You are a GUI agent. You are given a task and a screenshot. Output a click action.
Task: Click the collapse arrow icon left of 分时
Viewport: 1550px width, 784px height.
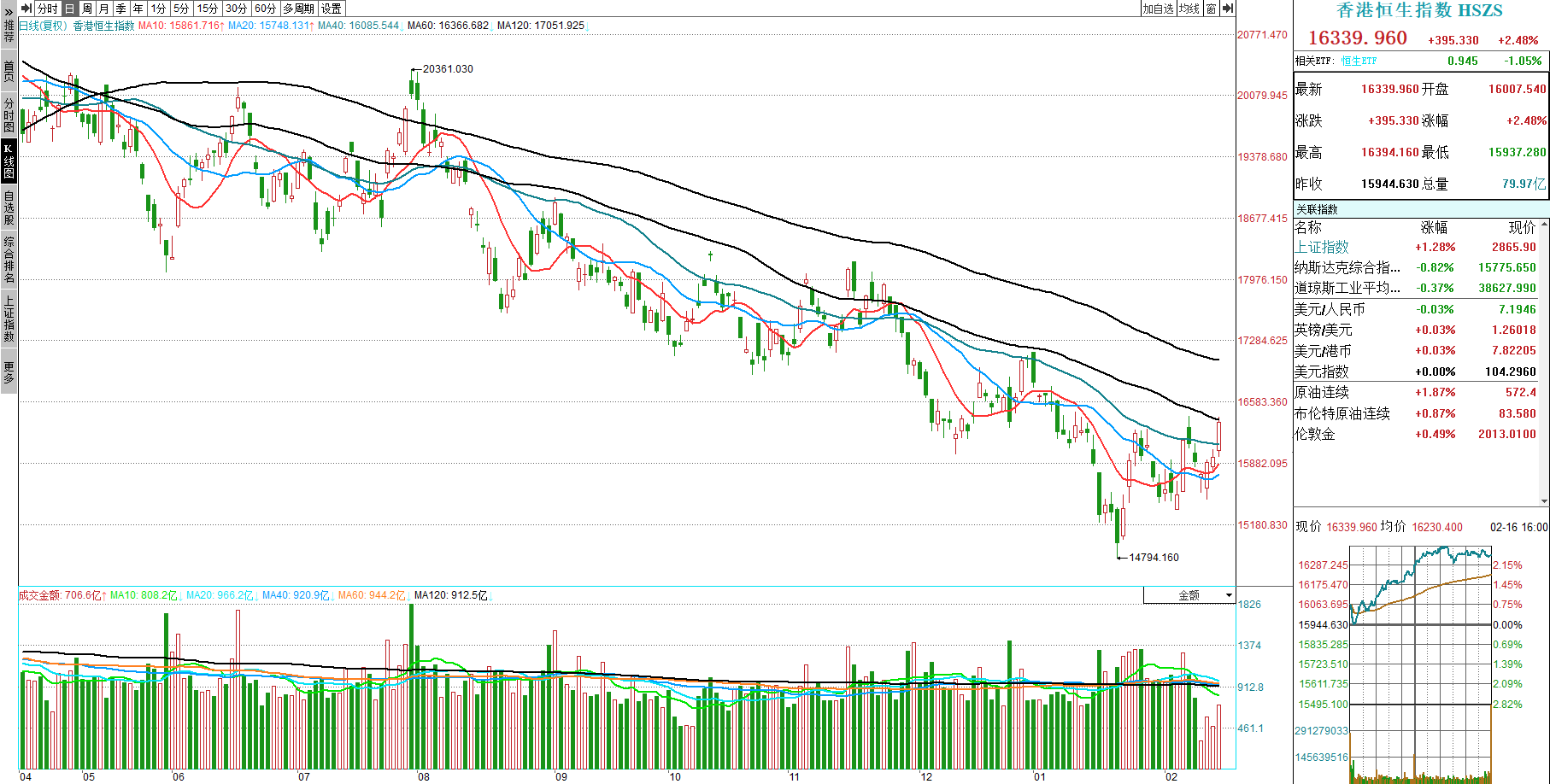pyautogui.click(x=26, y=9)
